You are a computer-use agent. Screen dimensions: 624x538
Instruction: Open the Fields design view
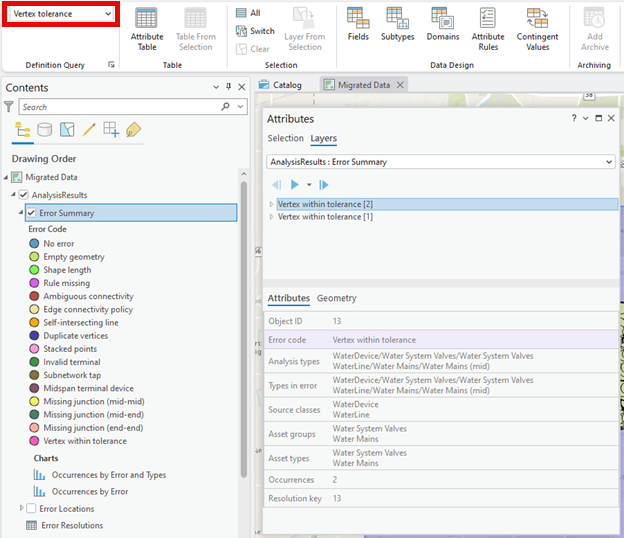[358, 24]
